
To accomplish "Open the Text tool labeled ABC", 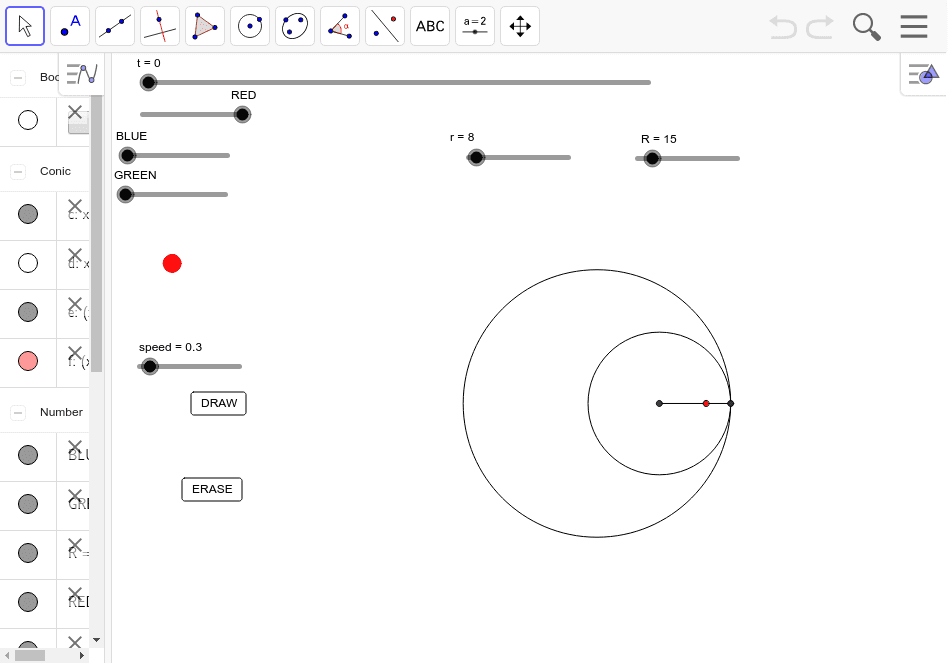I will tap(429, 25).
